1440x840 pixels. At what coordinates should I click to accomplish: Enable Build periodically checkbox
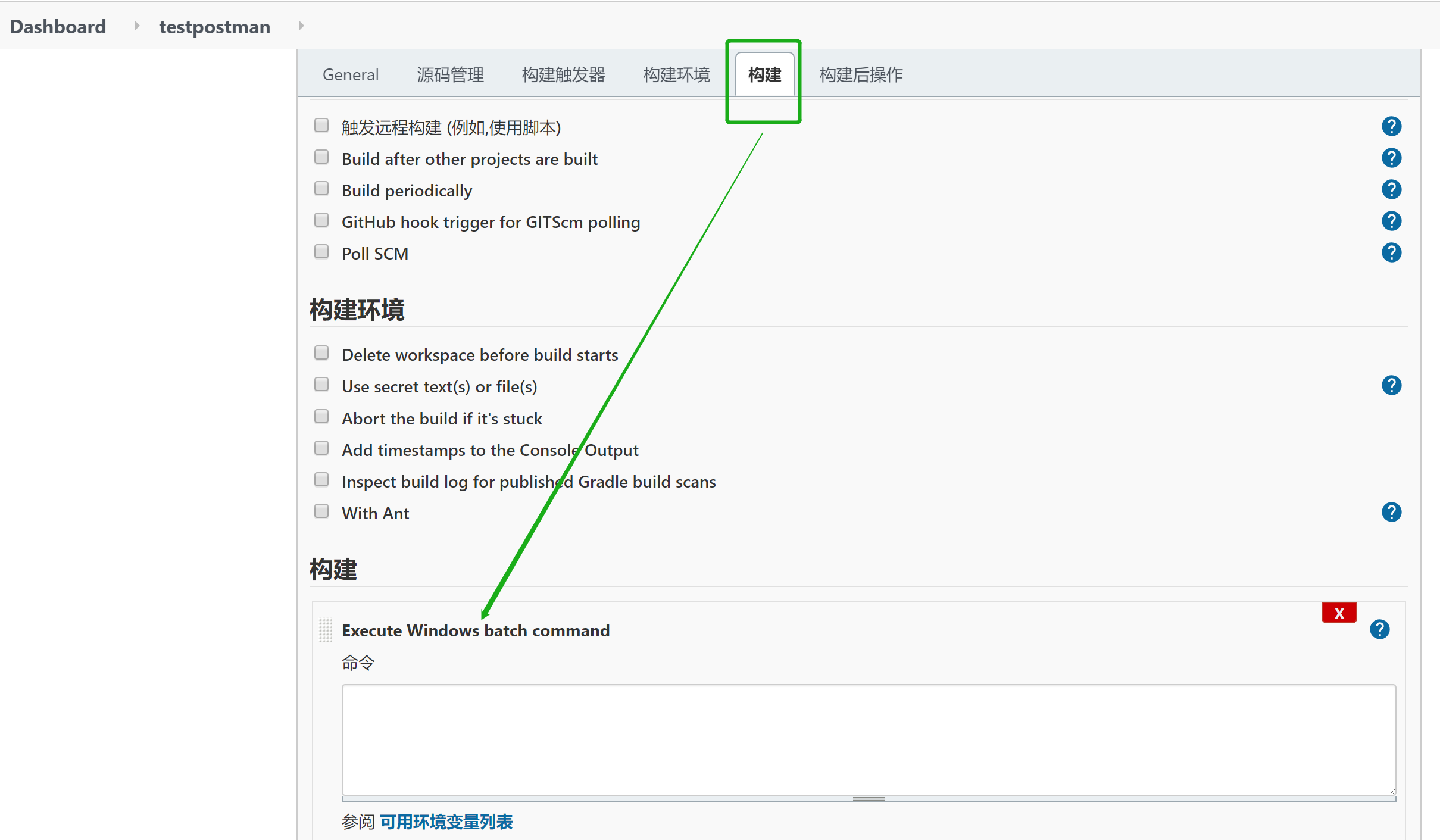click(x=321, y=189)
